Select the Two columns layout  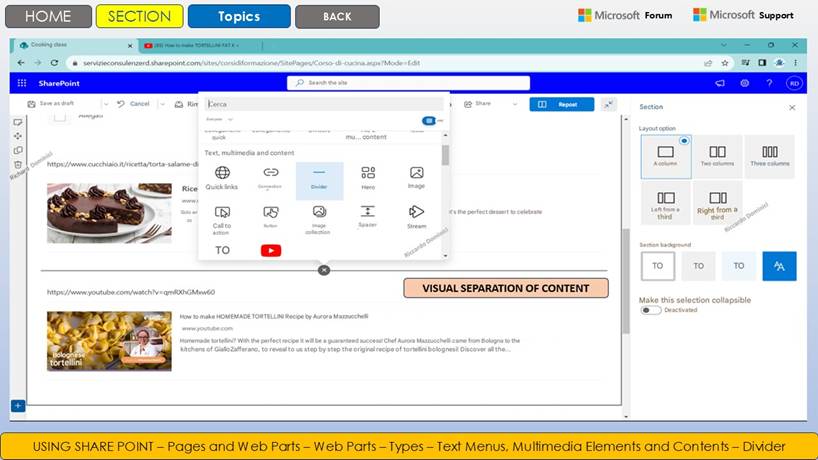click(717, 156)
